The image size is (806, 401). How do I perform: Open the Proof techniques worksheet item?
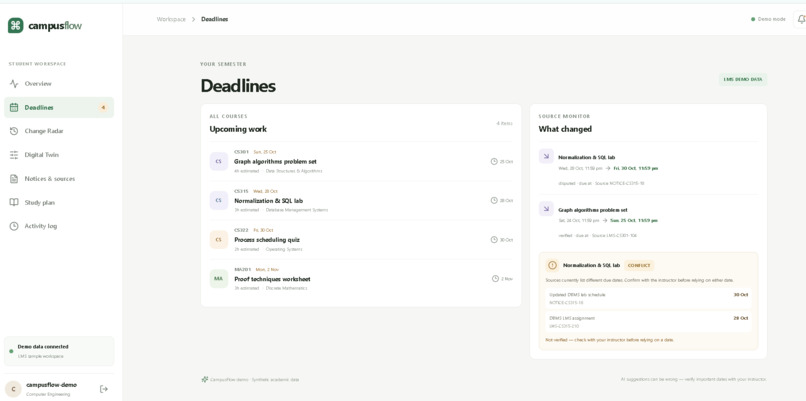(361, 279)
